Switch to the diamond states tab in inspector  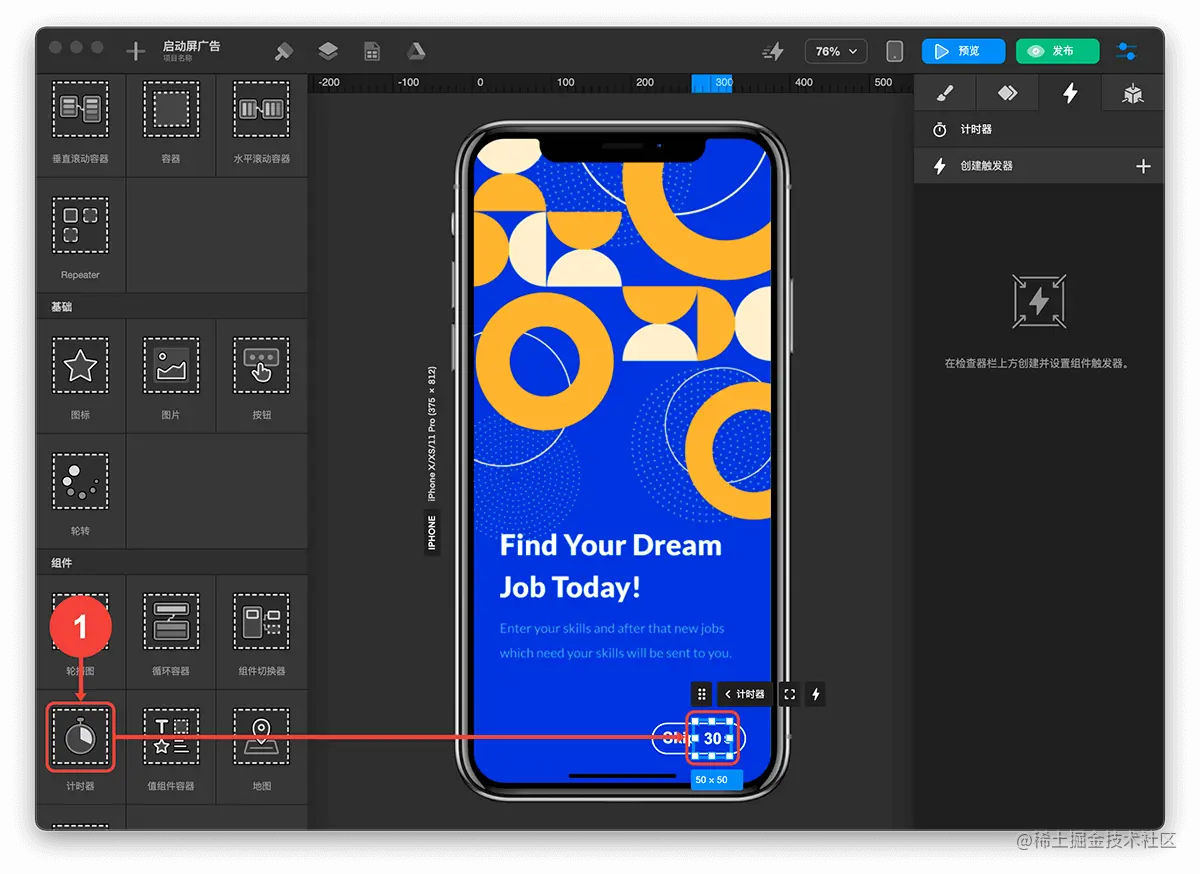coord(1007,93)
